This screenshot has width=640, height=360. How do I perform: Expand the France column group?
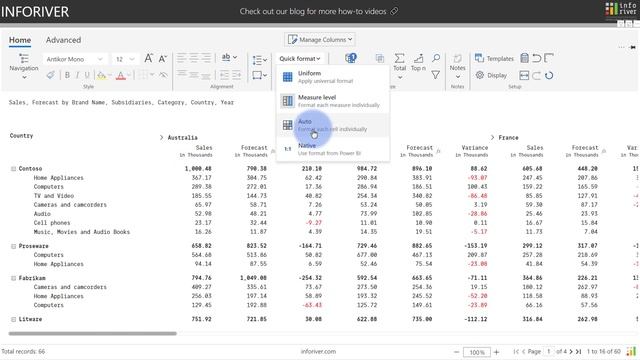pos(492,138)
